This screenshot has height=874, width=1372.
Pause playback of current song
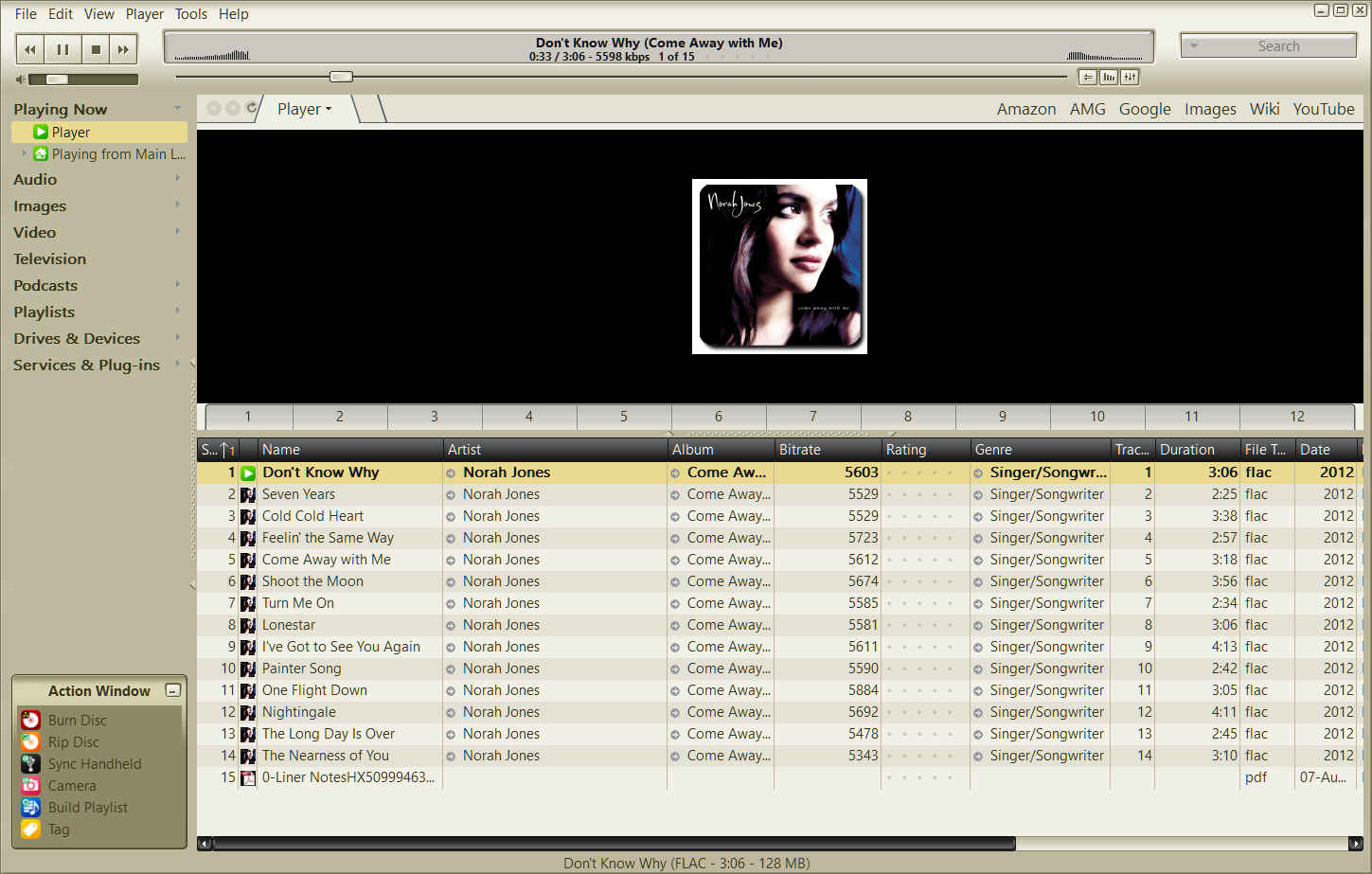click(x=62, y=49)
